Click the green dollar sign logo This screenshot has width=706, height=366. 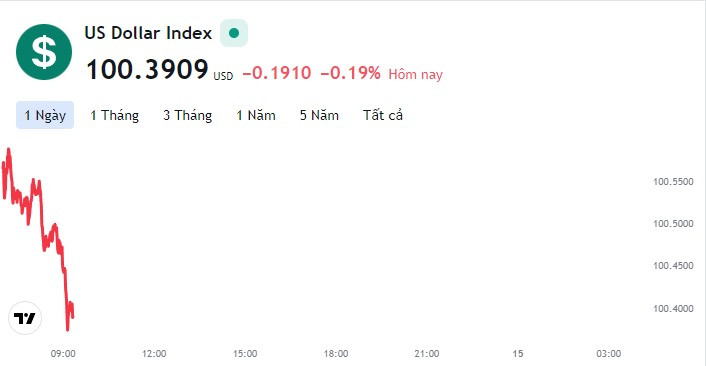pyautogui.click(x=44, y=52)
